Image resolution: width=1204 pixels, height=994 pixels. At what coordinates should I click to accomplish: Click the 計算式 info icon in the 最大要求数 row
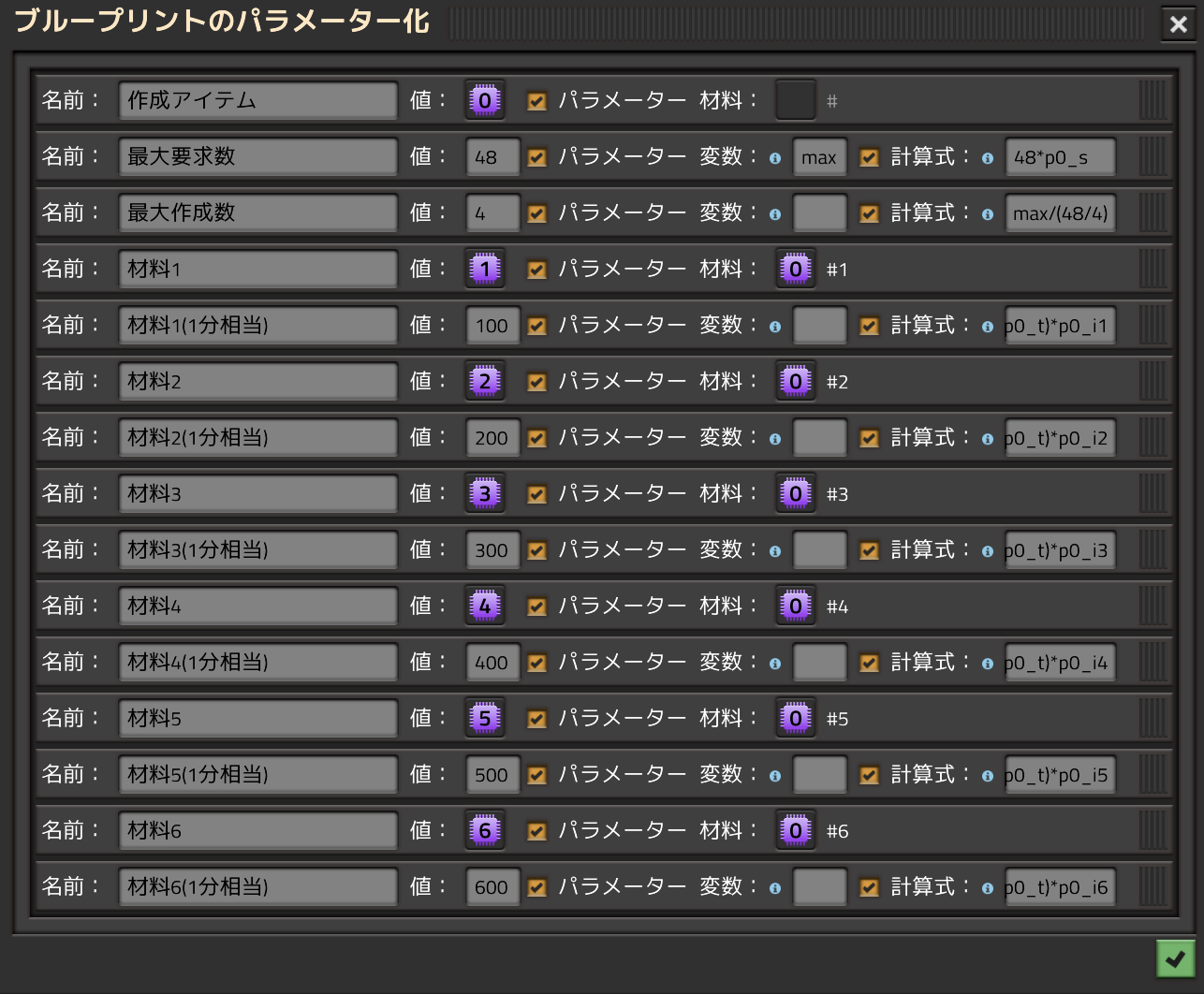pos(988,158)
